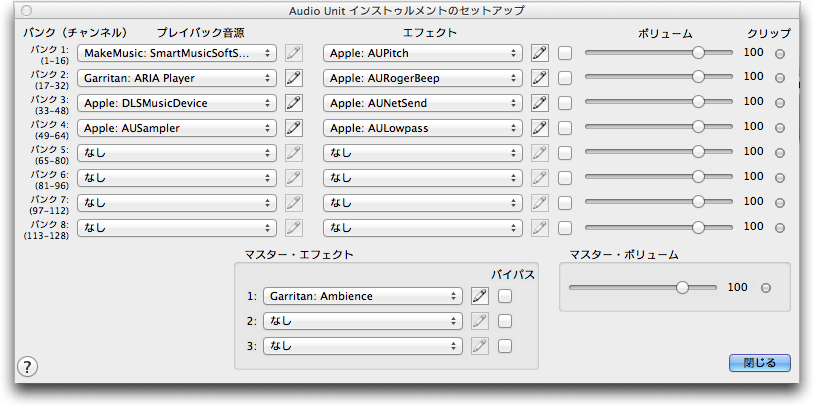Click the Bank 6 playback pencil icon
The height and width of the screenshot is (407, 814).
click(294, 178)
